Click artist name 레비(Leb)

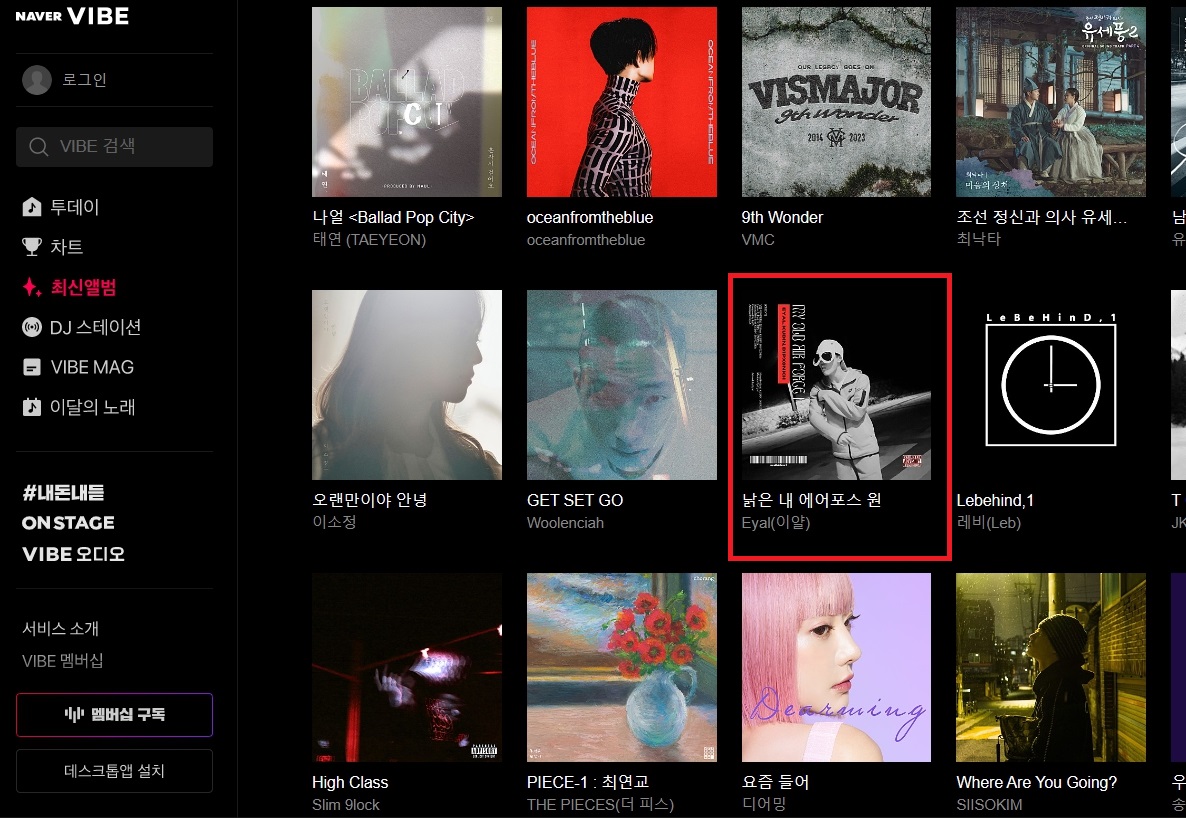tap(989, 522)
